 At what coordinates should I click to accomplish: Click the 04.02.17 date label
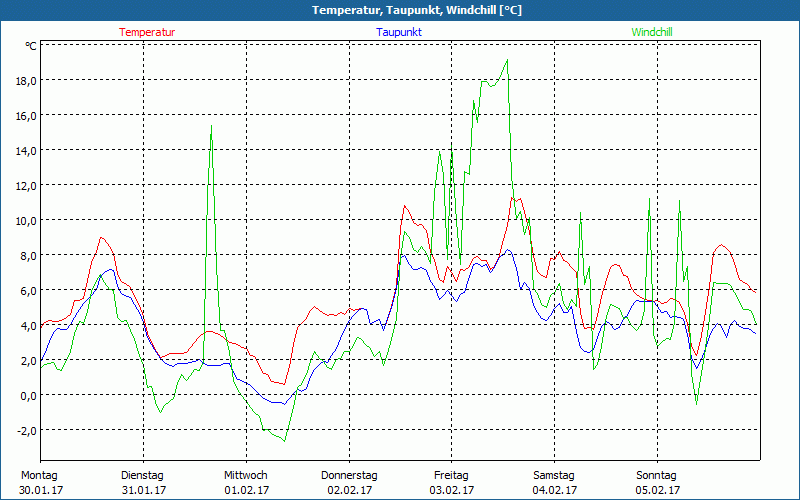(555, 490)
